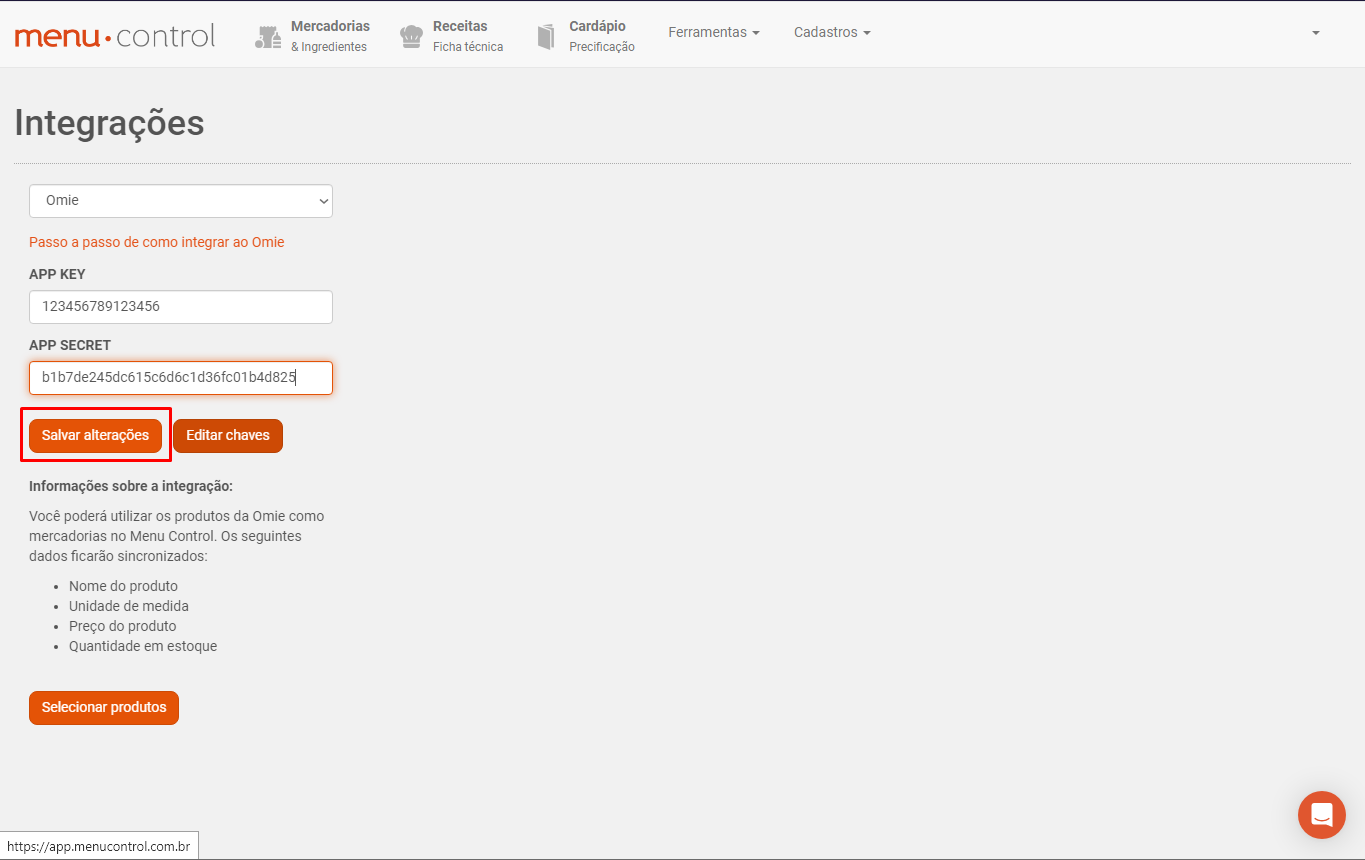Expand the Ferramentas dropdown
Image resolution: width=1365 pixels, height=860 pixels.
[714, 32]
